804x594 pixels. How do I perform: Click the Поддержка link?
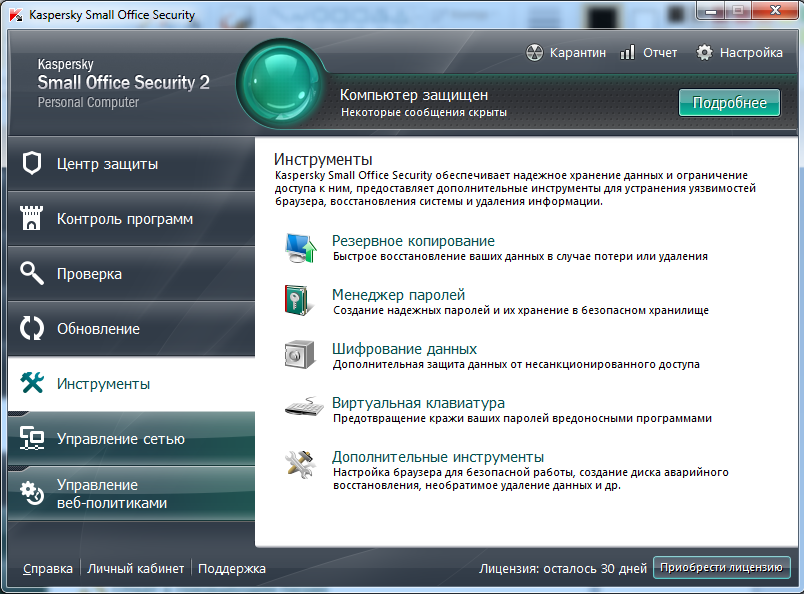tap(232, 568)
